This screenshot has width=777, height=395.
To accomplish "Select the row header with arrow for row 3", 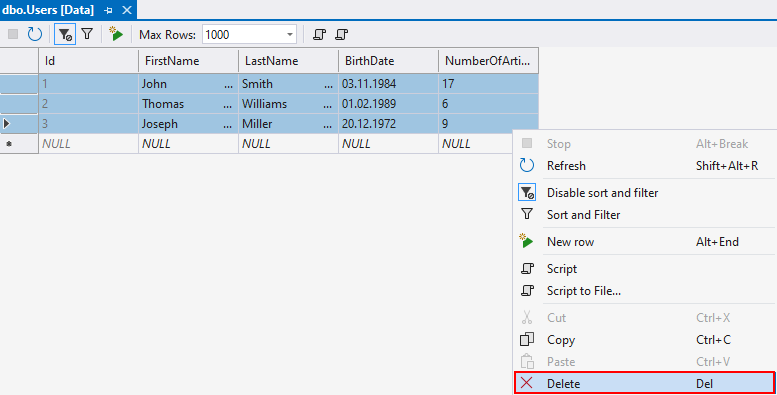I will 19,124.
